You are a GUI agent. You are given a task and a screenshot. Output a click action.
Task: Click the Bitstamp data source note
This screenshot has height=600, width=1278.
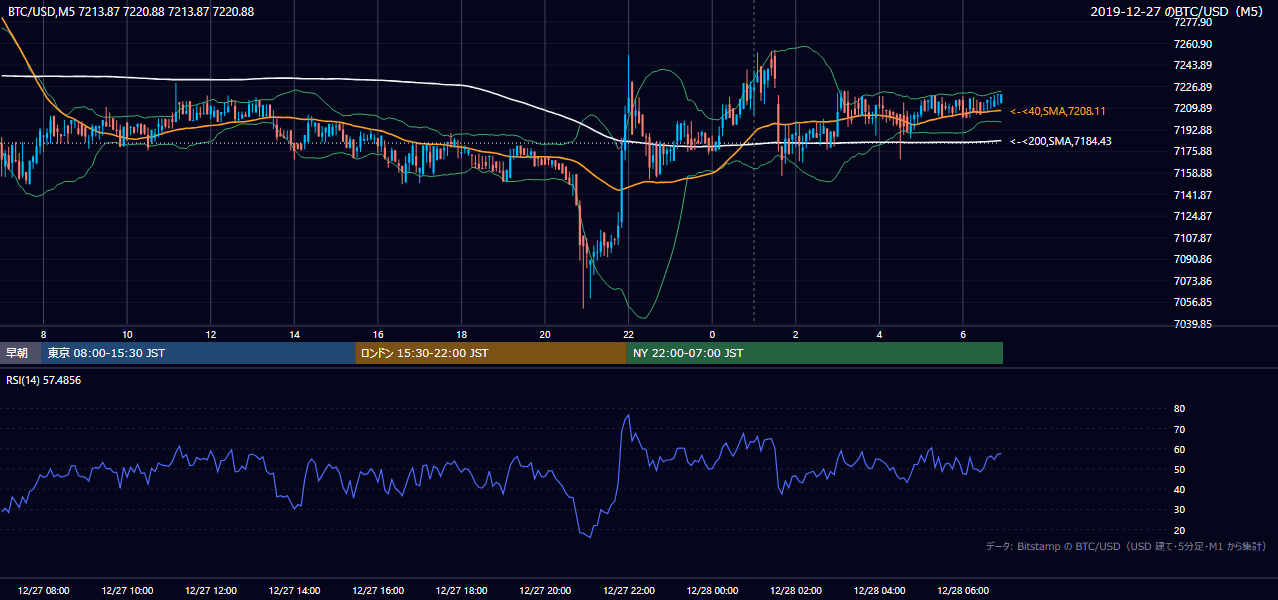[x=1126, y=546]
